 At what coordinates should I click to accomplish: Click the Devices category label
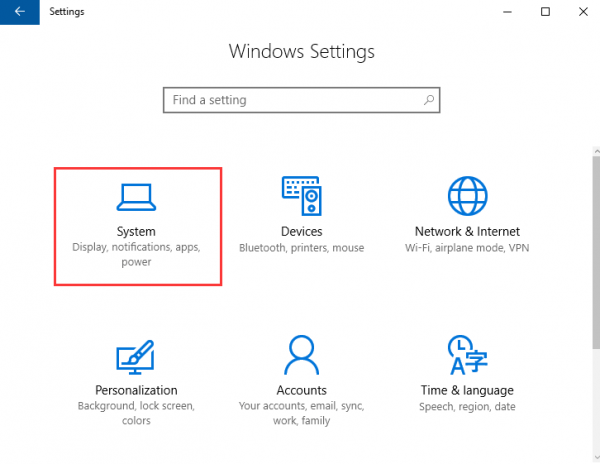click(x=302, y=231)
